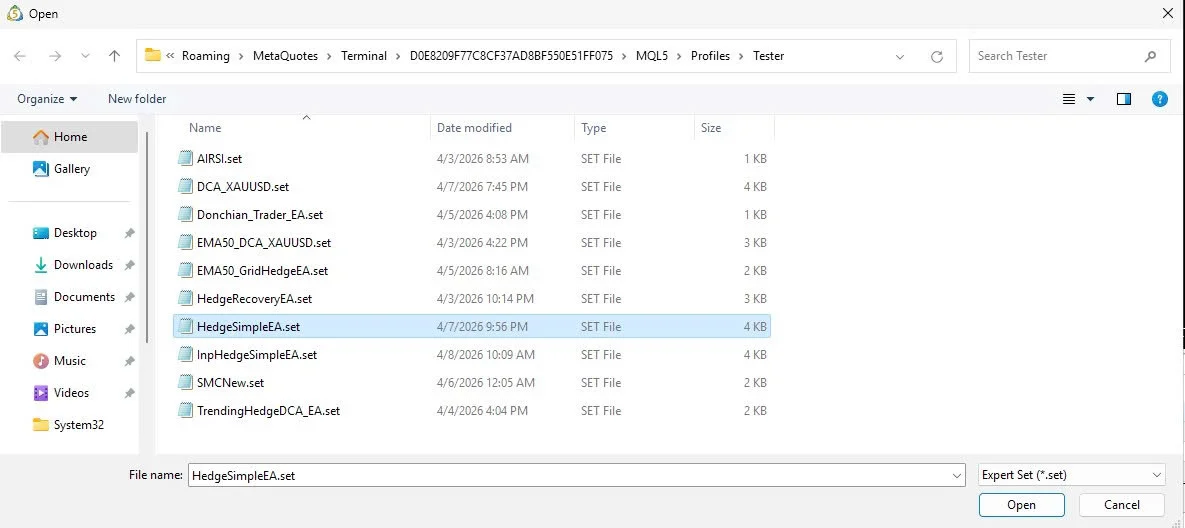Expand the recent locations chevron
Image resolution: width=1185 pixels, height=528 pixels.
click(x=85, y=57)
